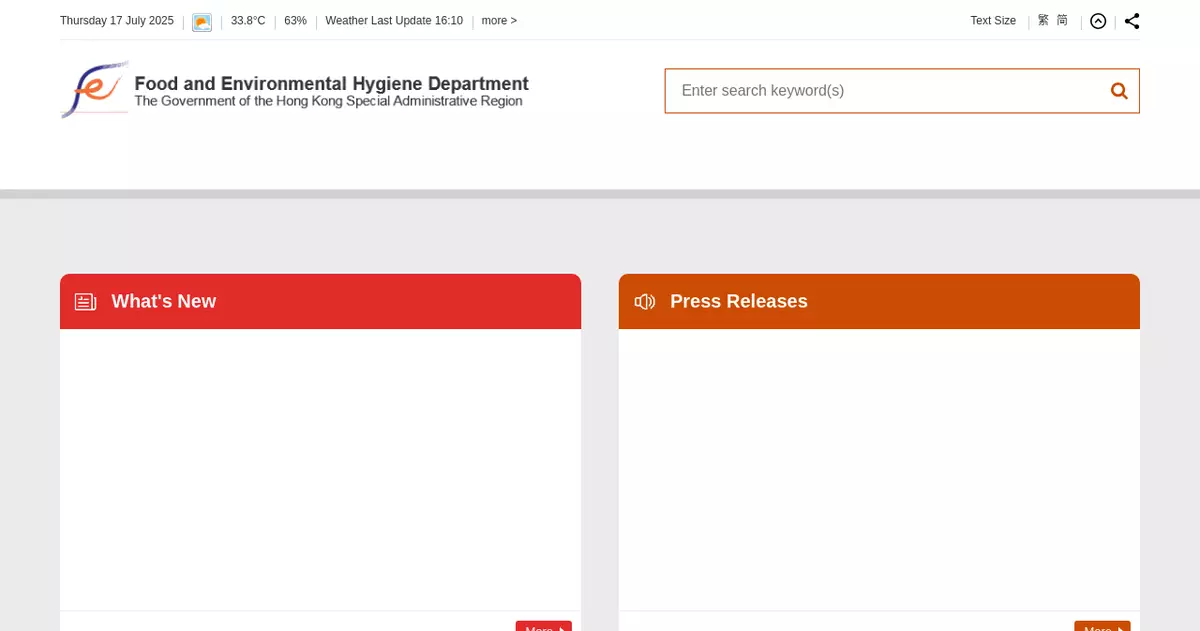Click the Press Releases loudspeaker icon
The height and width of the screenshot is (631, 1200).
pyautogui.click(x=645, y=302)
